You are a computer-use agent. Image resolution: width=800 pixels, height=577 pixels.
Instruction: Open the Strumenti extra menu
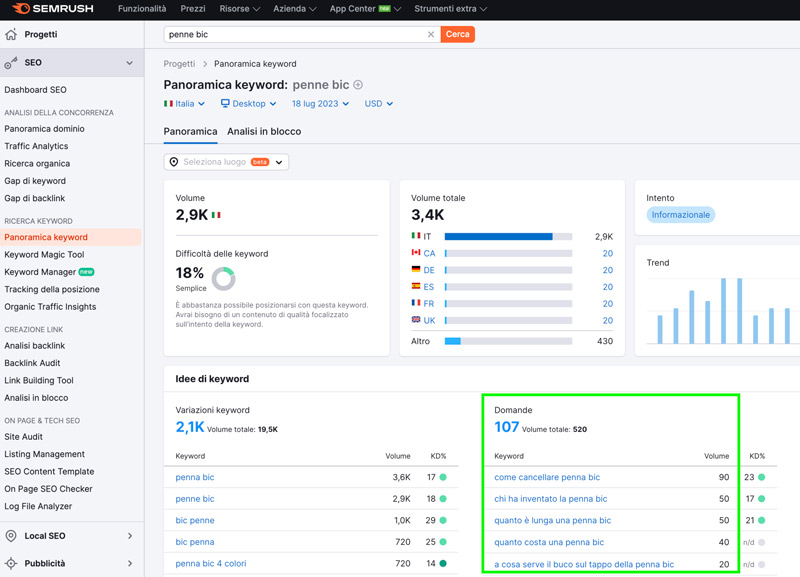click(x=451, y=9)
